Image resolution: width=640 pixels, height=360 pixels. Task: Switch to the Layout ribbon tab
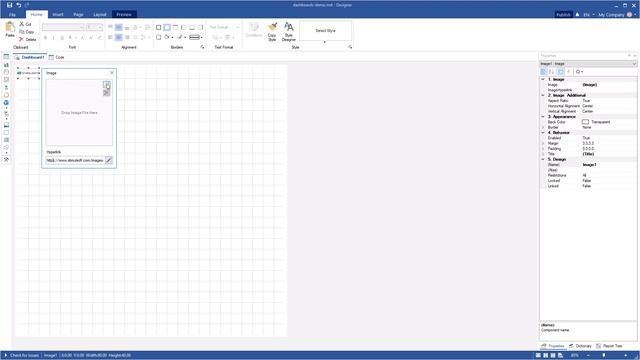(x=100, y=14)
